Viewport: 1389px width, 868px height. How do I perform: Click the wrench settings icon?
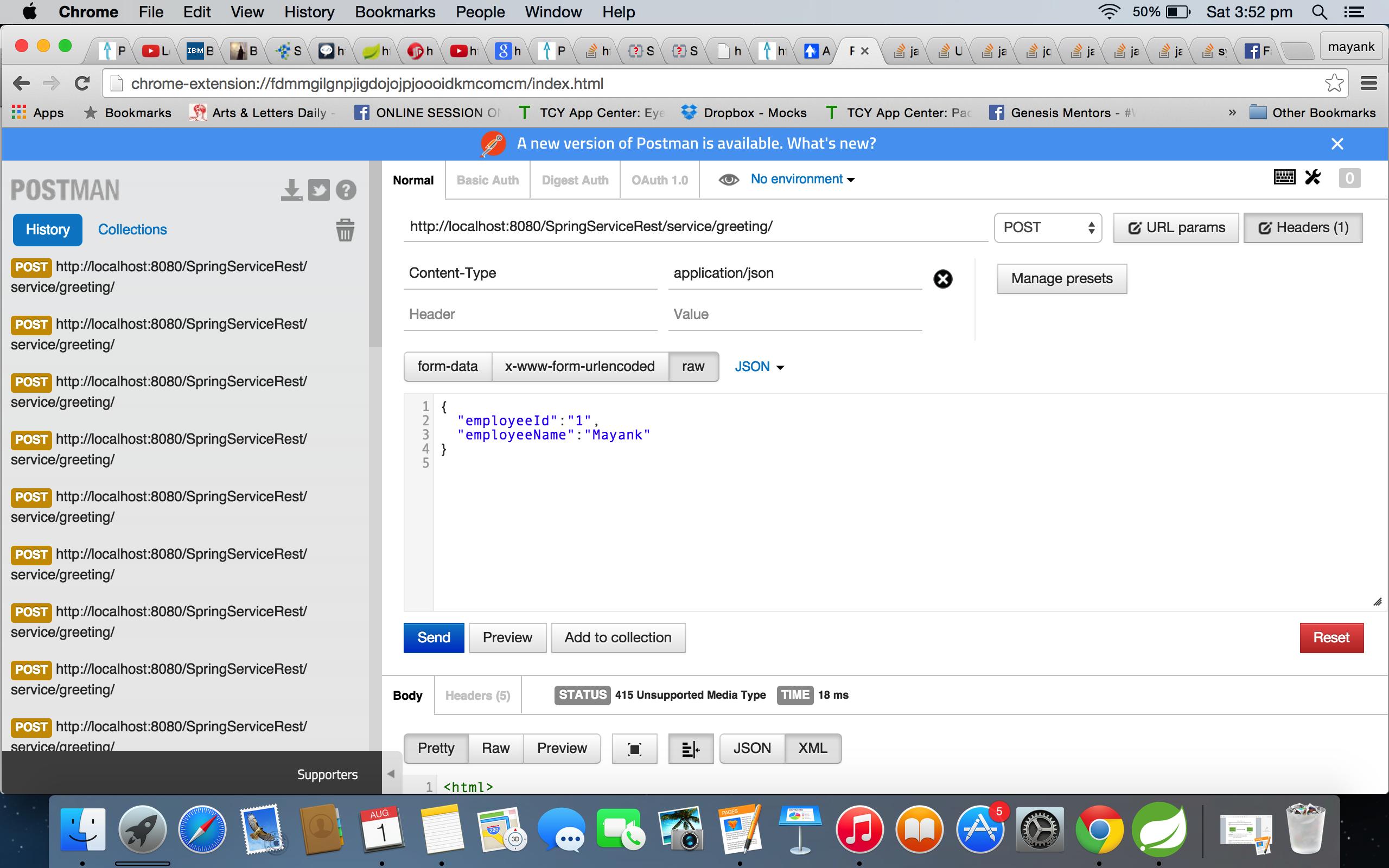[x=1312, y=177]
